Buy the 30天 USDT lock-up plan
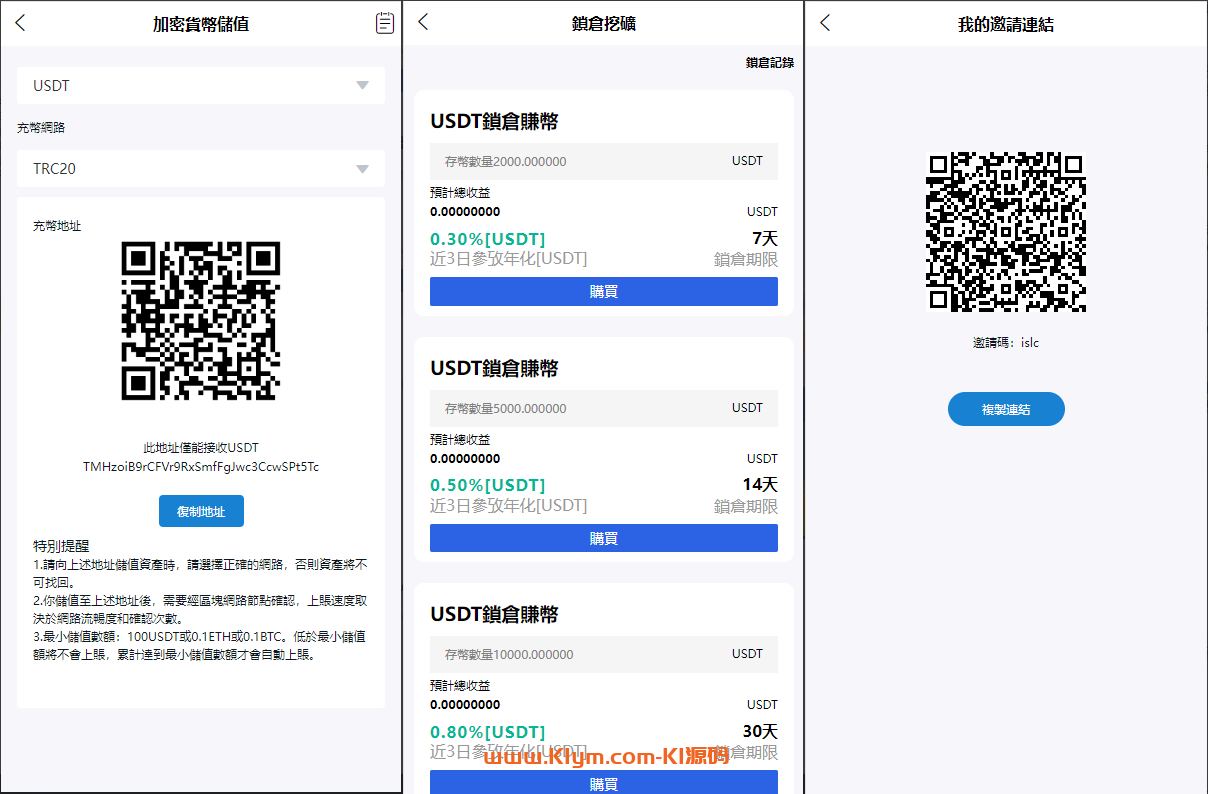The height and width of the screenshot is (794, 1208). coord(604,782)
